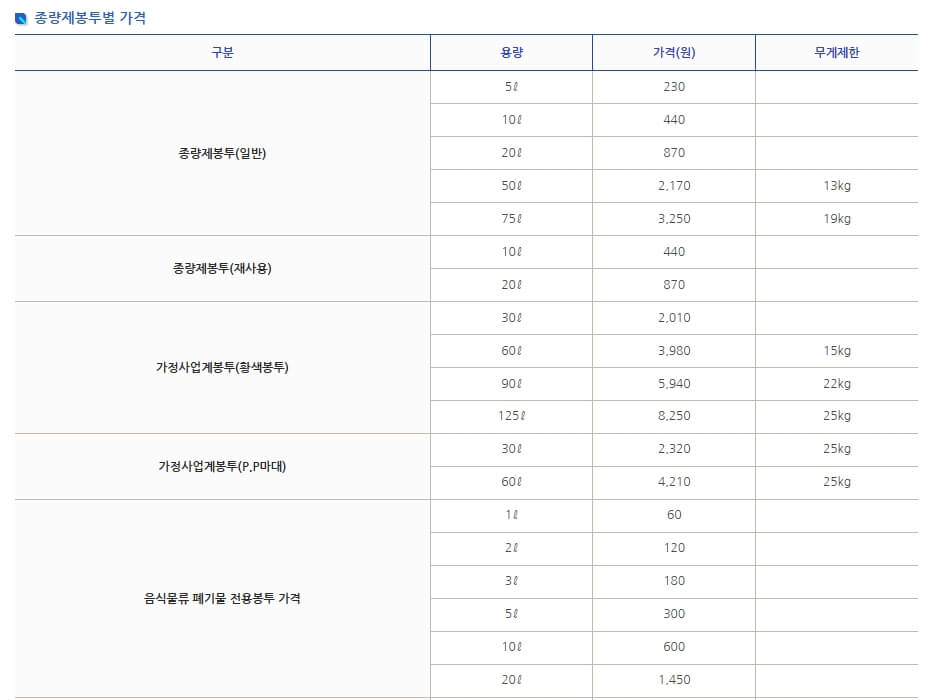The height and width of the screenshot is (700, 940).
Task: Click the '음식물류 폐기물 전용봉투 가격' cell
Action: coord(222,598)
